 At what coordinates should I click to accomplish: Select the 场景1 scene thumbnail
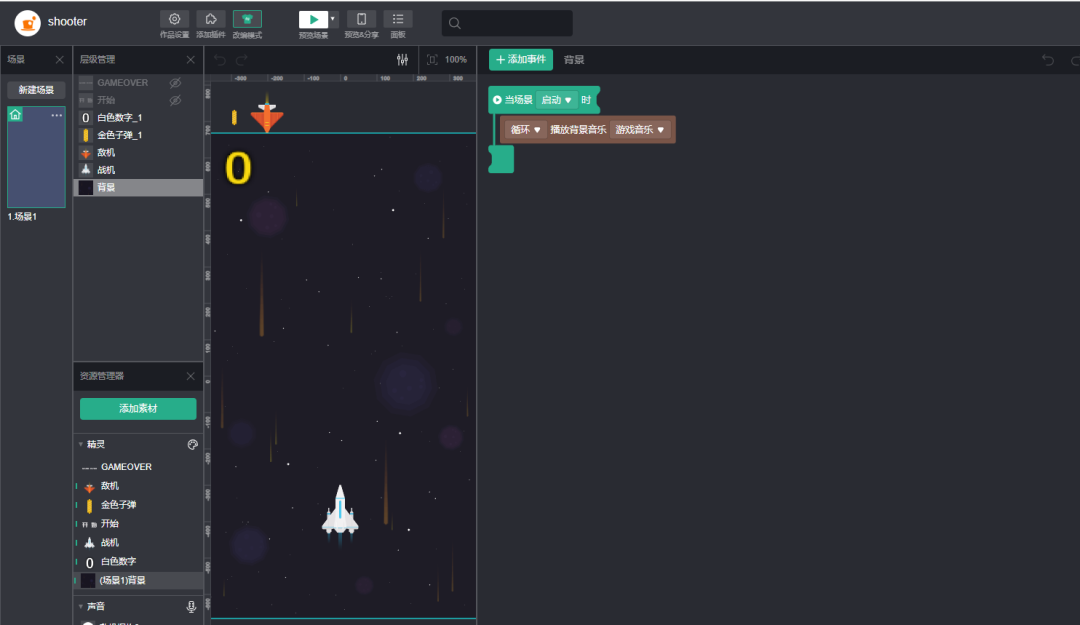tap(37, 157)
